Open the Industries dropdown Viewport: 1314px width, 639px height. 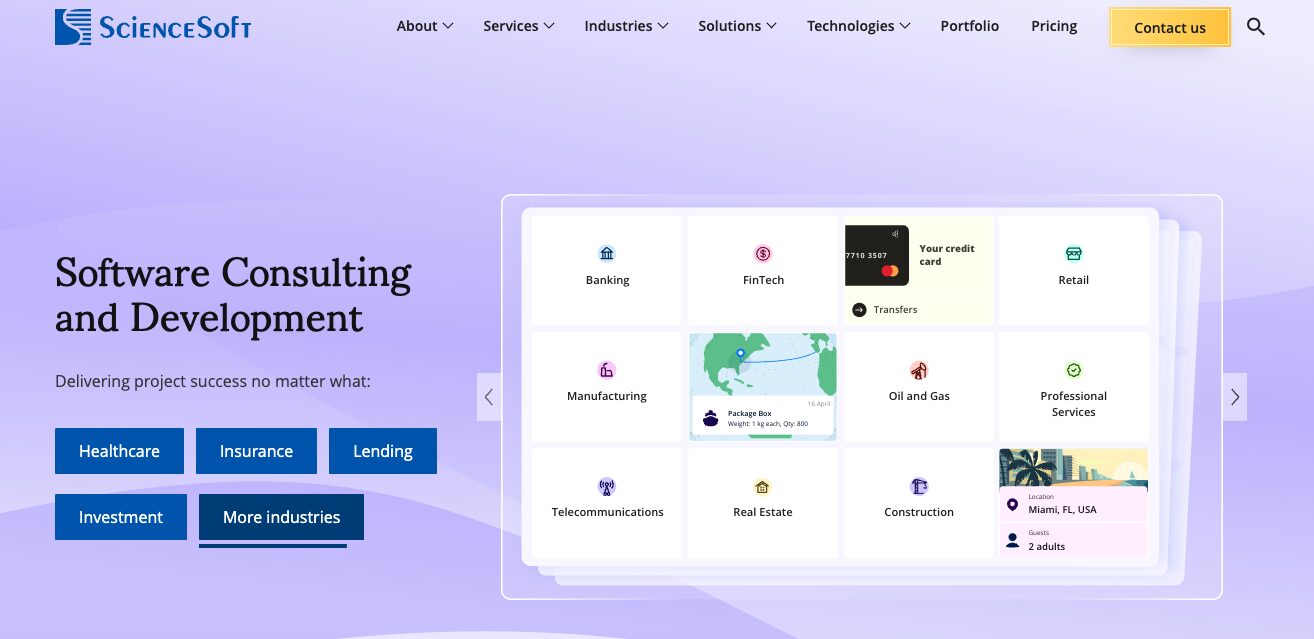(626, 26)
